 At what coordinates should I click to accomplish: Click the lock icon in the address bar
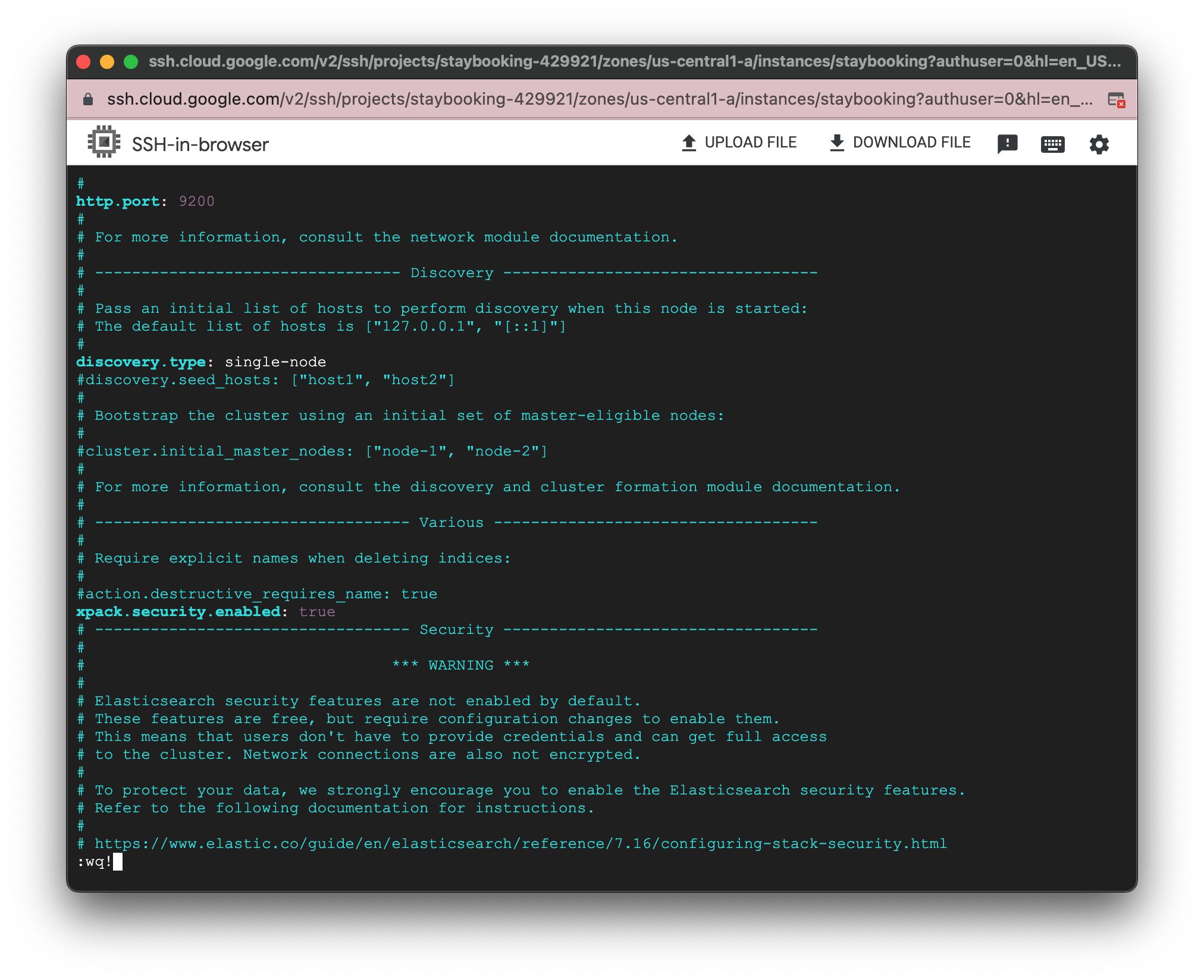(87, 99)
